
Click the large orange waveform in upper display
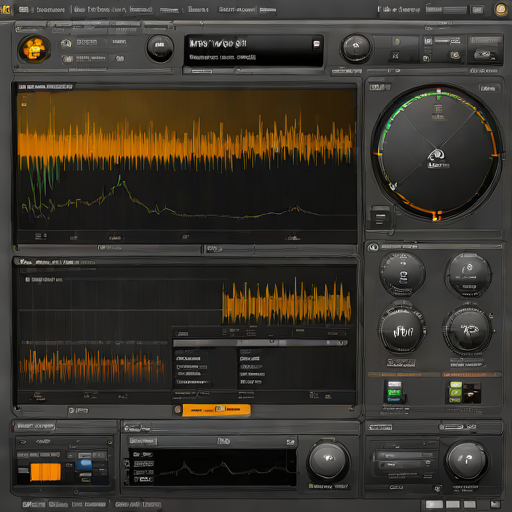coord(185,144)
